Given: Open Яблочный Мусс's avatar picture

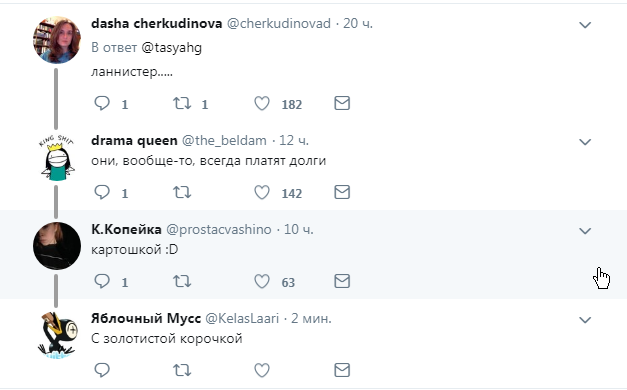Looking at the screenshot, I should coord(57,335).
